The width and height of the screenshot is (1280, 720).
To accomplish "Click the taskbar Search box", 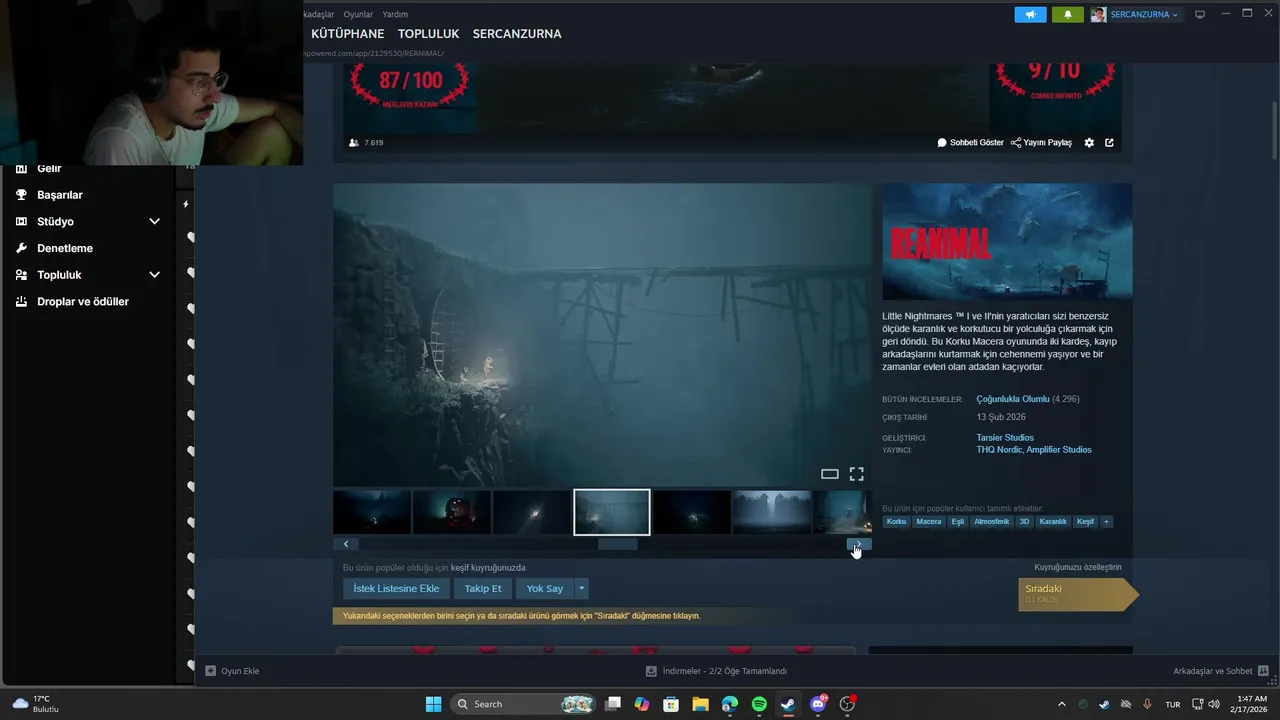I will click(524, 704).
